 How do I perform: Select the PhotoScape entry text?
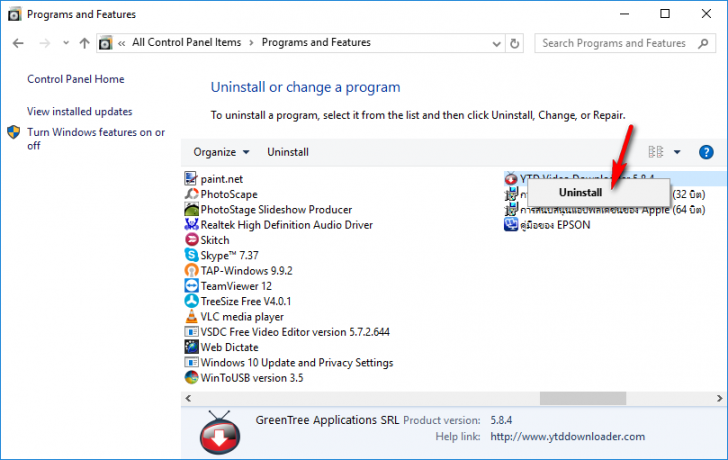pos(229,194)
